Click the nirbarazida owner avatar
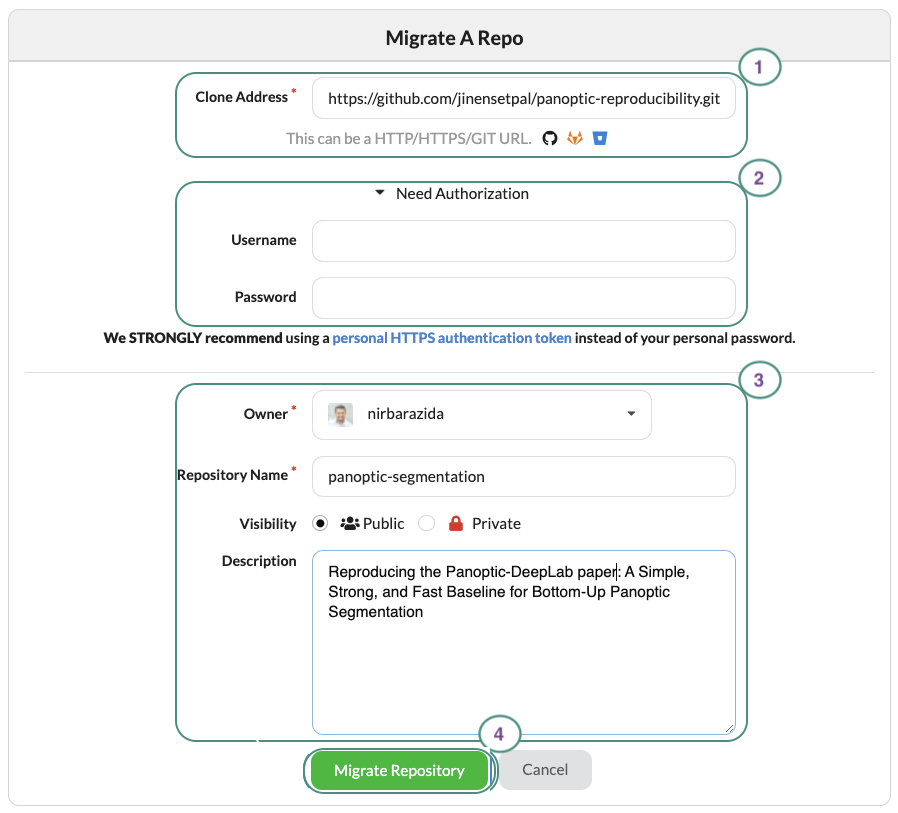898x813 pixels. point(339,414)
